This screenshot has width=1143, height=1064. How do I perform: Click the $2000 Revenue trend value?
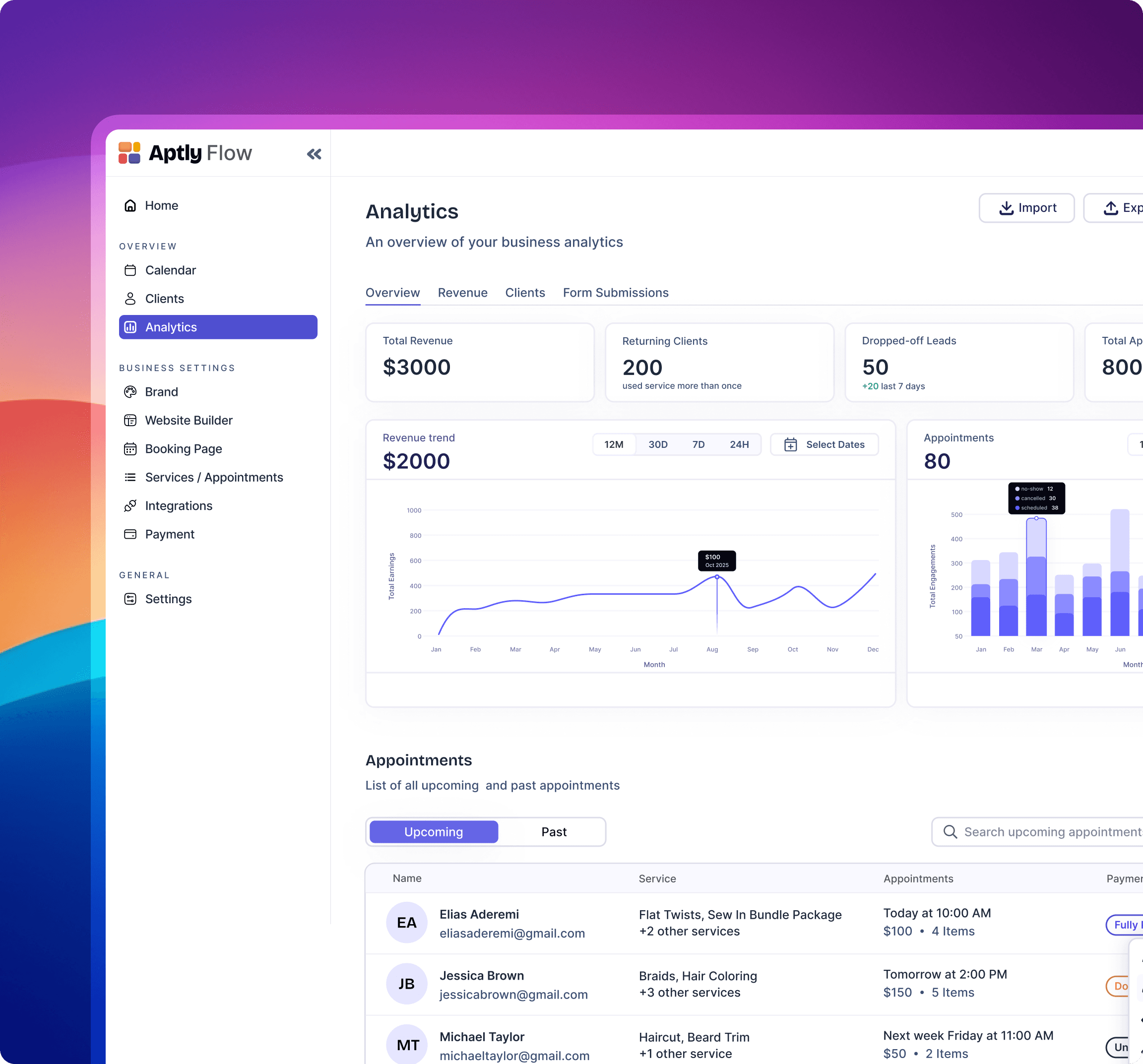(x=416, y=461)
